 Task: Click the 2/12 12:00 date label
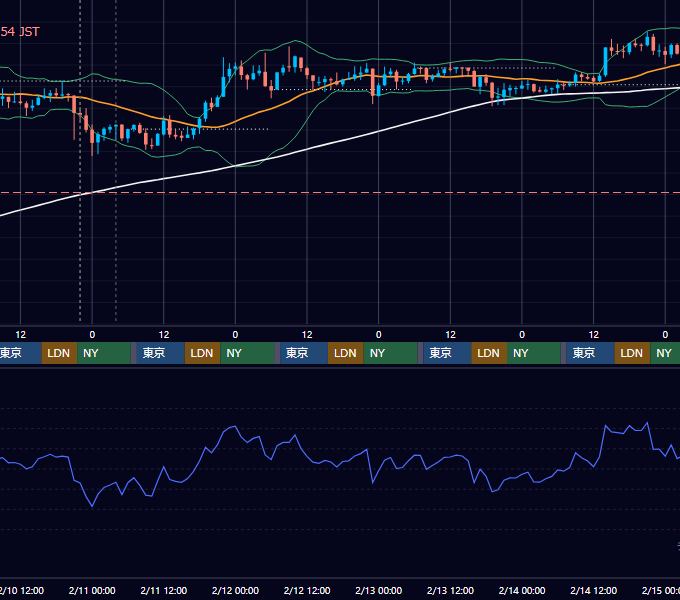pyautogui.click(x=307, y=590)
